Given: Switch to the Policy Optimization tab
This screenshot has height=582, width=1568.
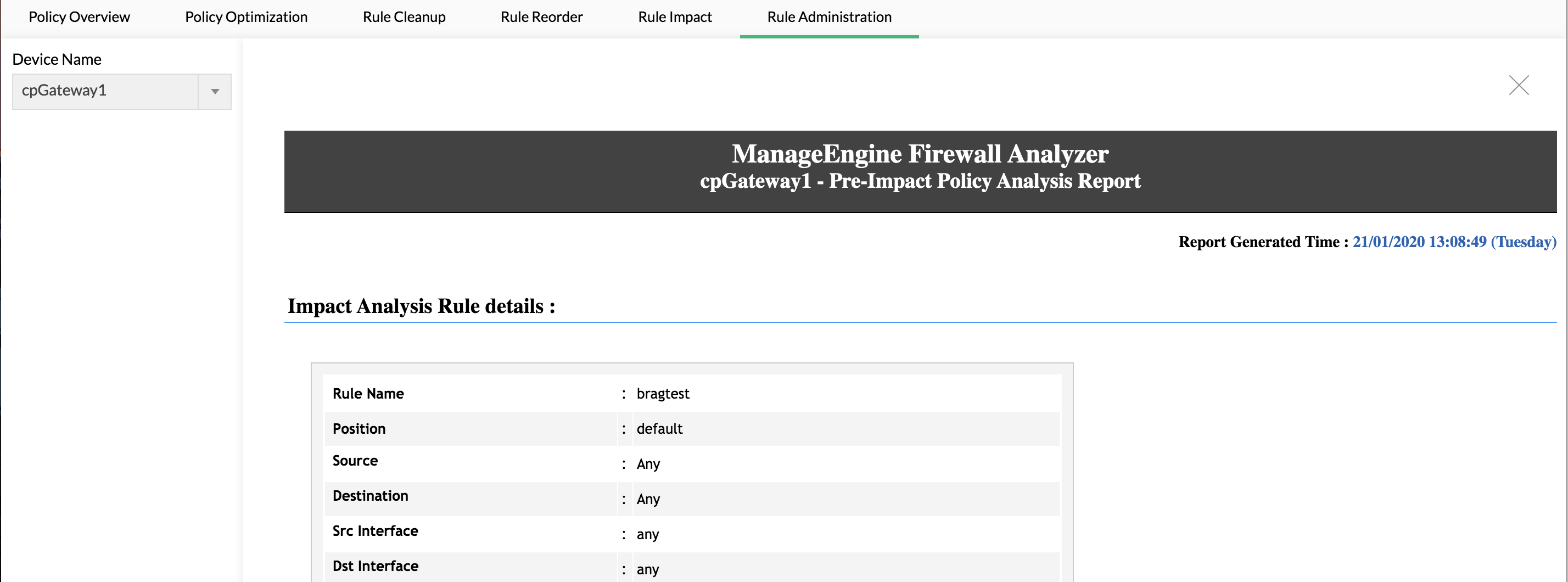Looking at the screenshot, I should coord(246,16).
